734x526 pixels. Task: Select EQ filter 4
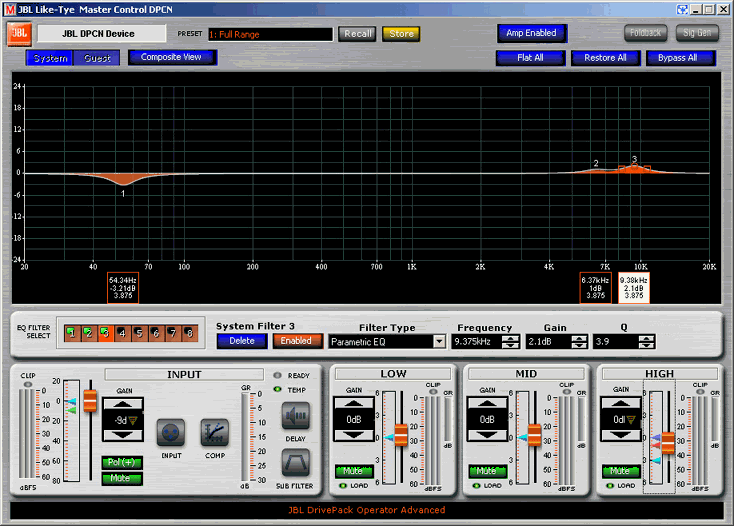(x=123, y=333)
